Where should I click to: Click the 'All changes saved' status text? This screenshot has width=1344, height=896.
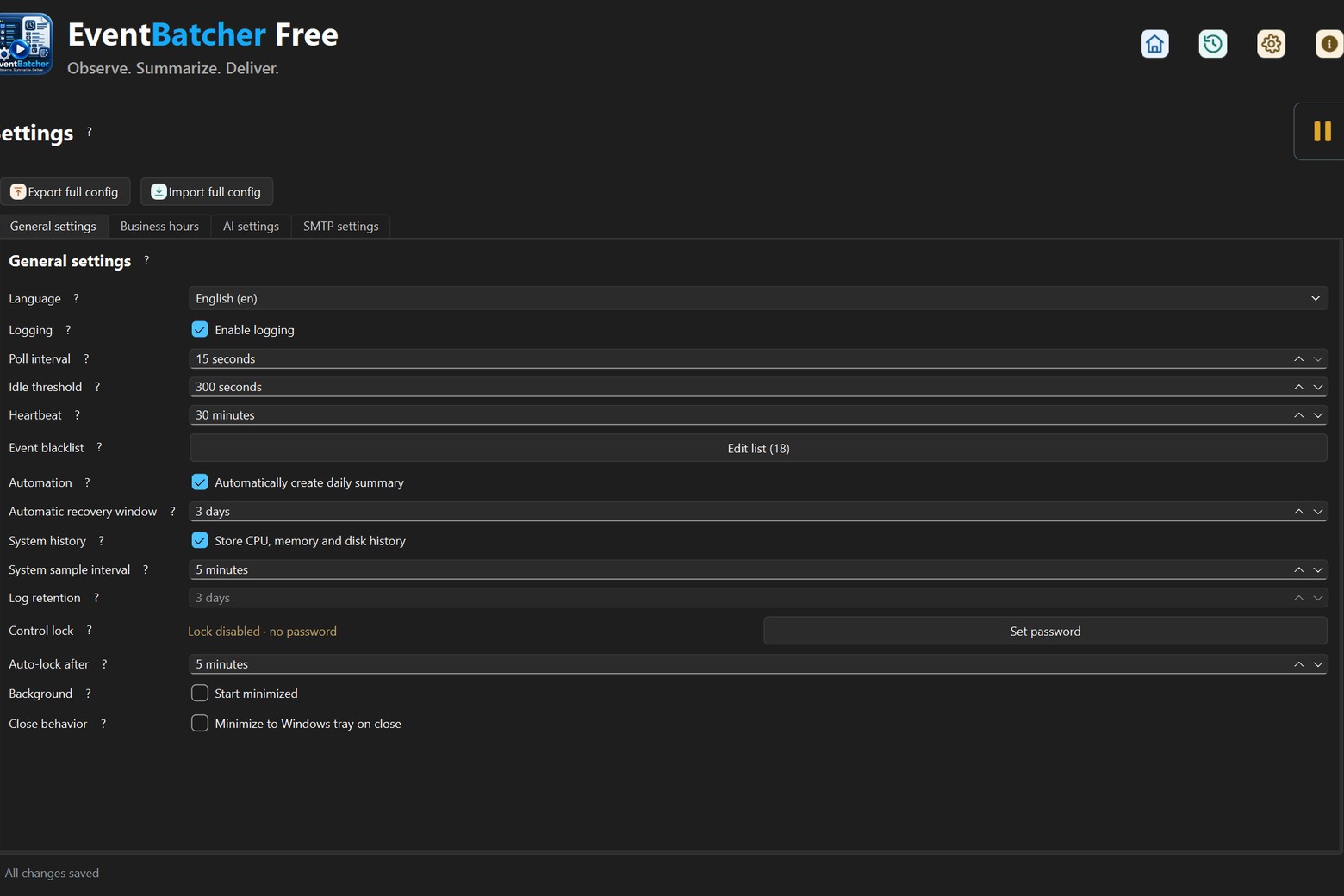52,873
